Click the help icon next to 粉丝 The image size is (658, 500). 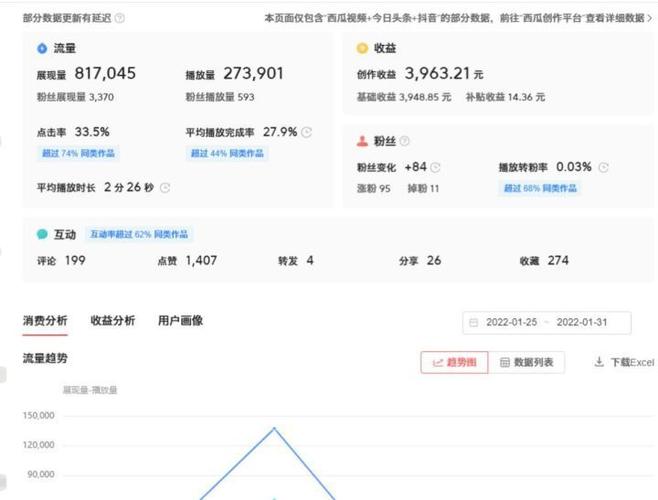click(x=405, y=141)
